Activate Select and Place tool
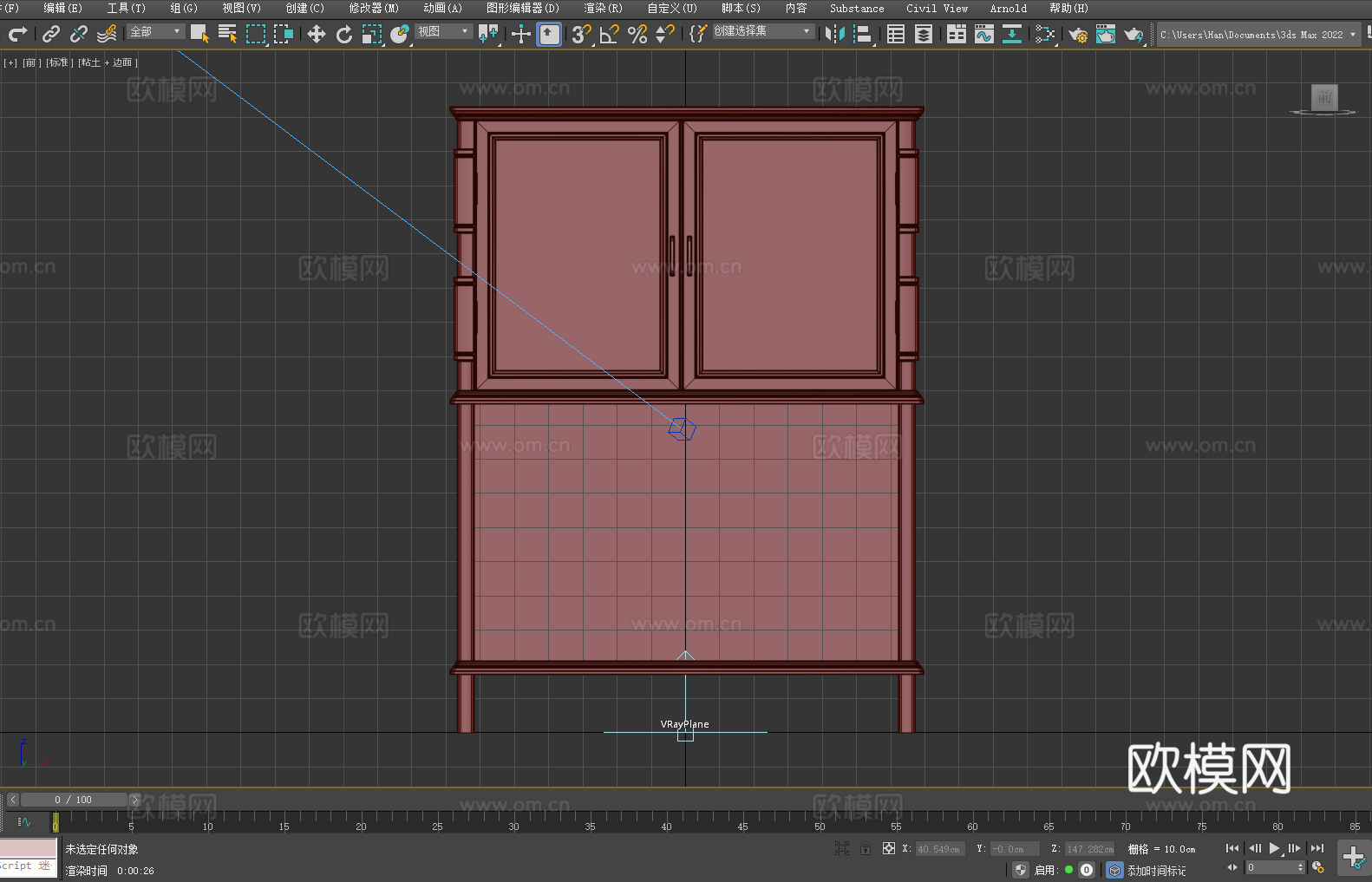Image resolution: width=1372 pixels, height=882 pixels. 400,34
